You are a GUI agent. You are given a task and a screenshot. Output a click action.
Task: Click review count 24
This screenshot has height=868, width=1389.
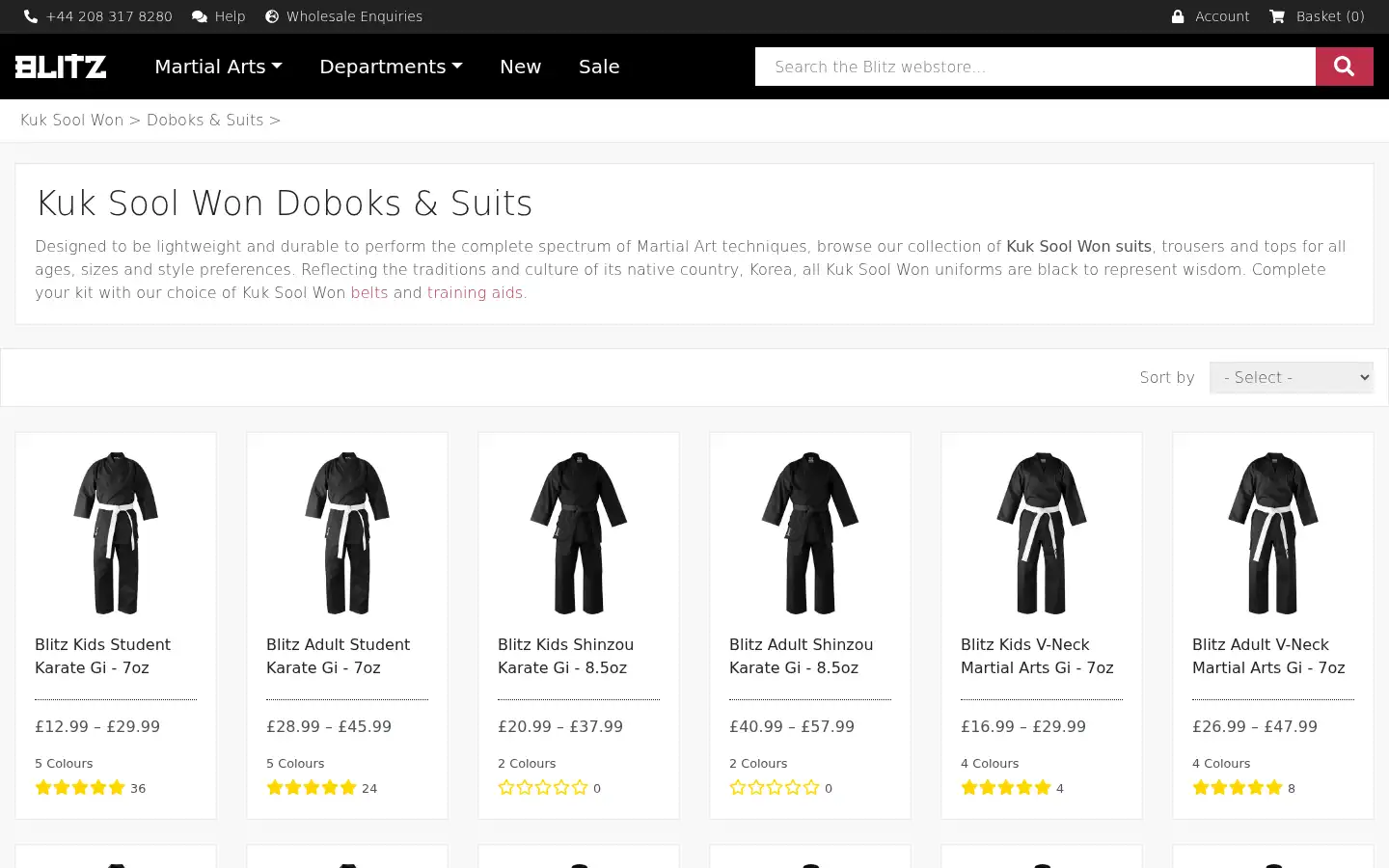tap(369, 789)
